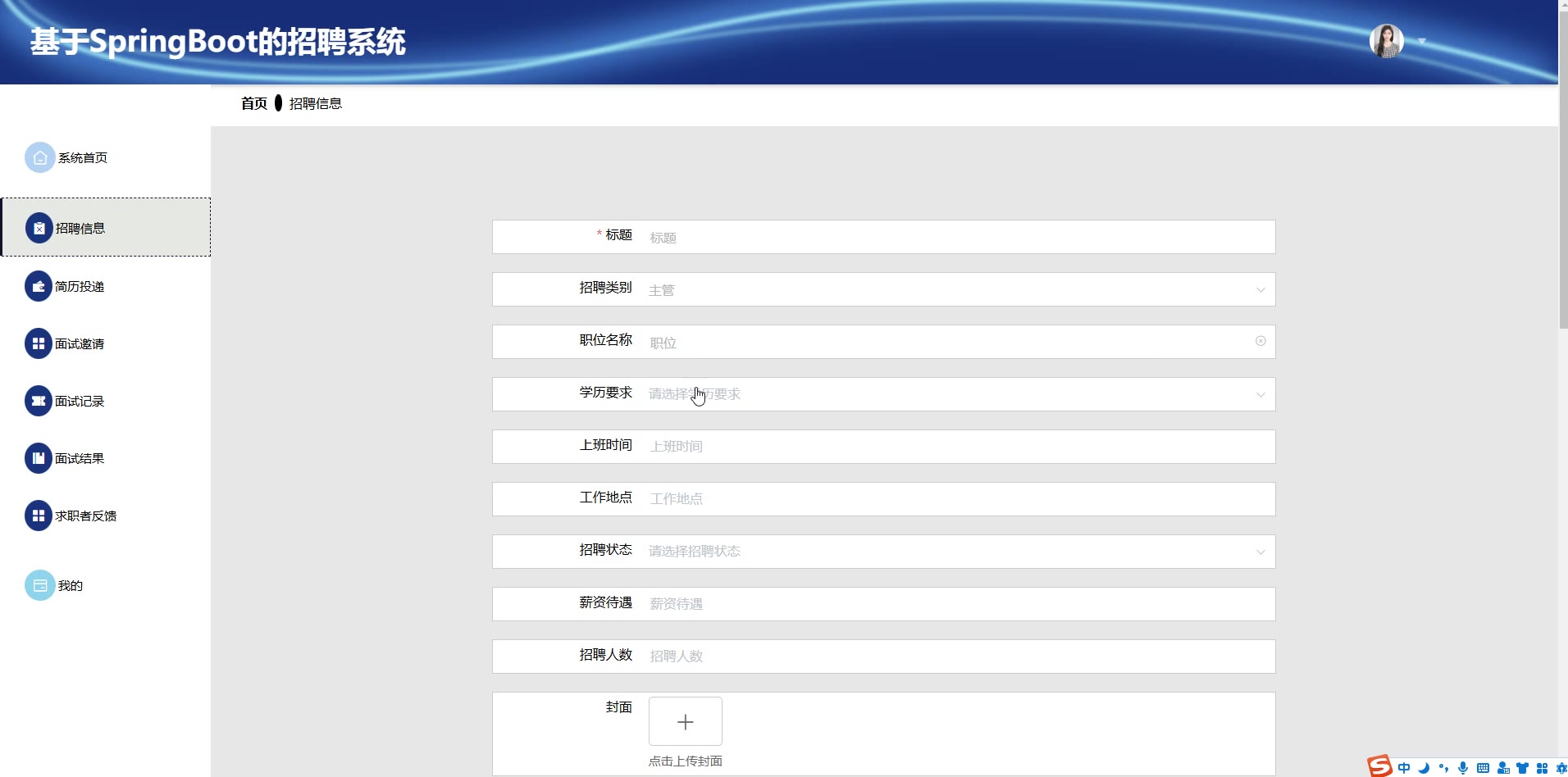Click the user avatar in header

(1387, 41)
